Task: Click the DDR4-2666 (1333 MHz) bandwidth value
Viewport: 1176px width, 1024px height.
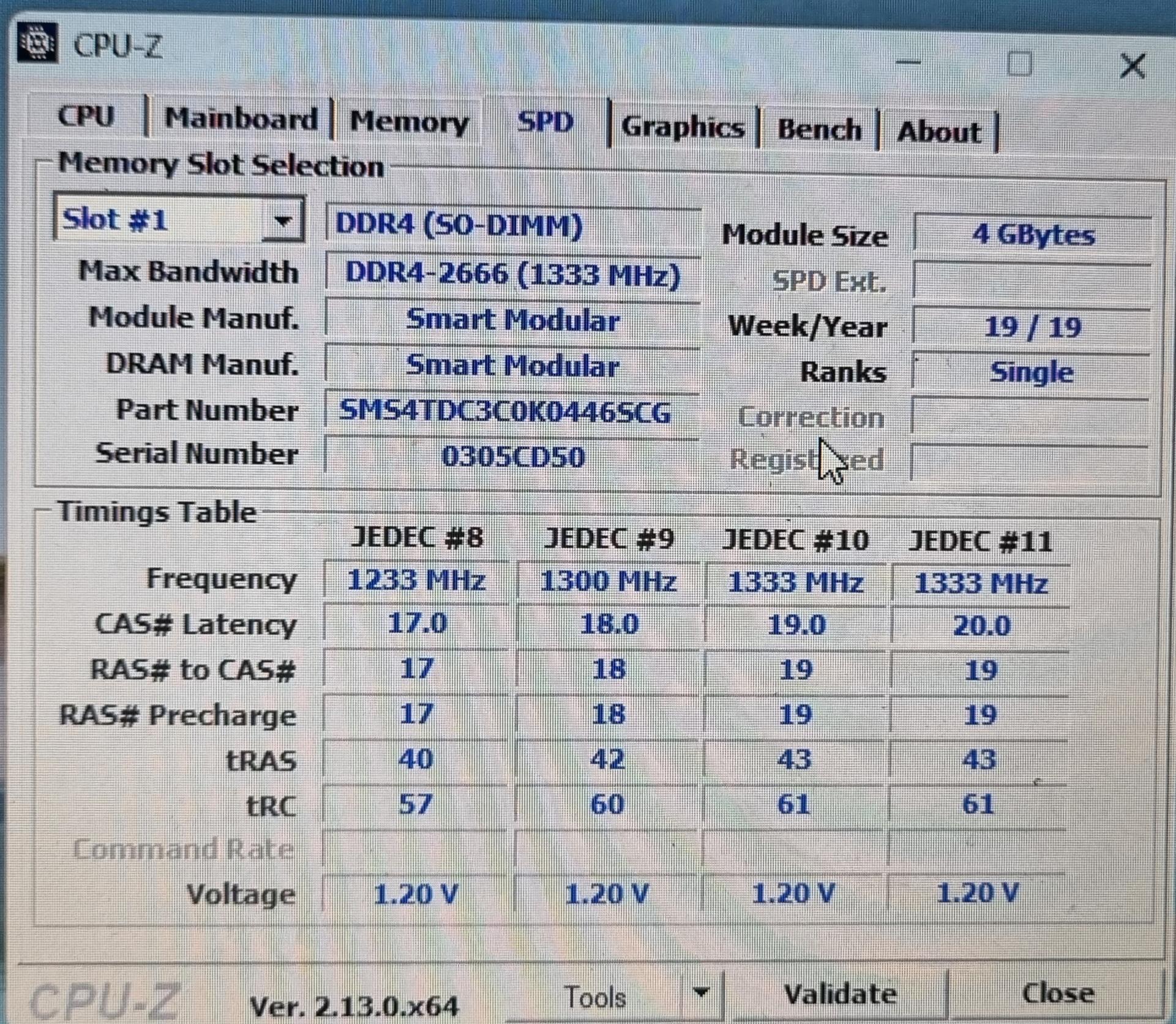Action: point(513,273)
